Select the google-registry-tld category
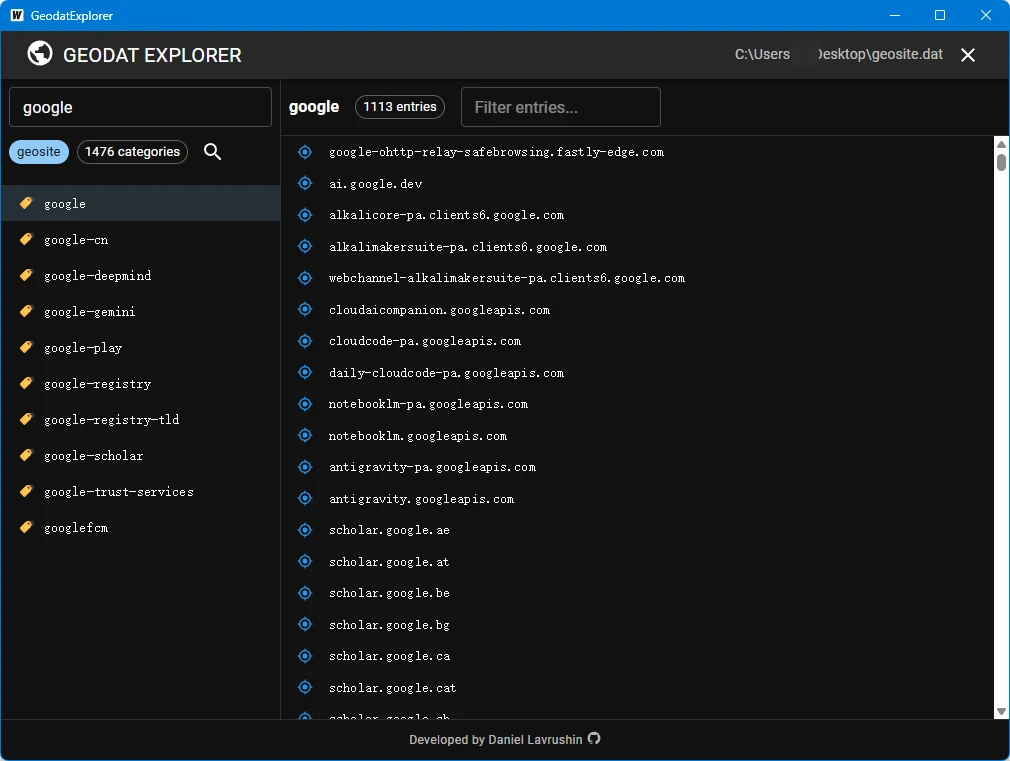The image size is (1010, 761). (140, 420)
